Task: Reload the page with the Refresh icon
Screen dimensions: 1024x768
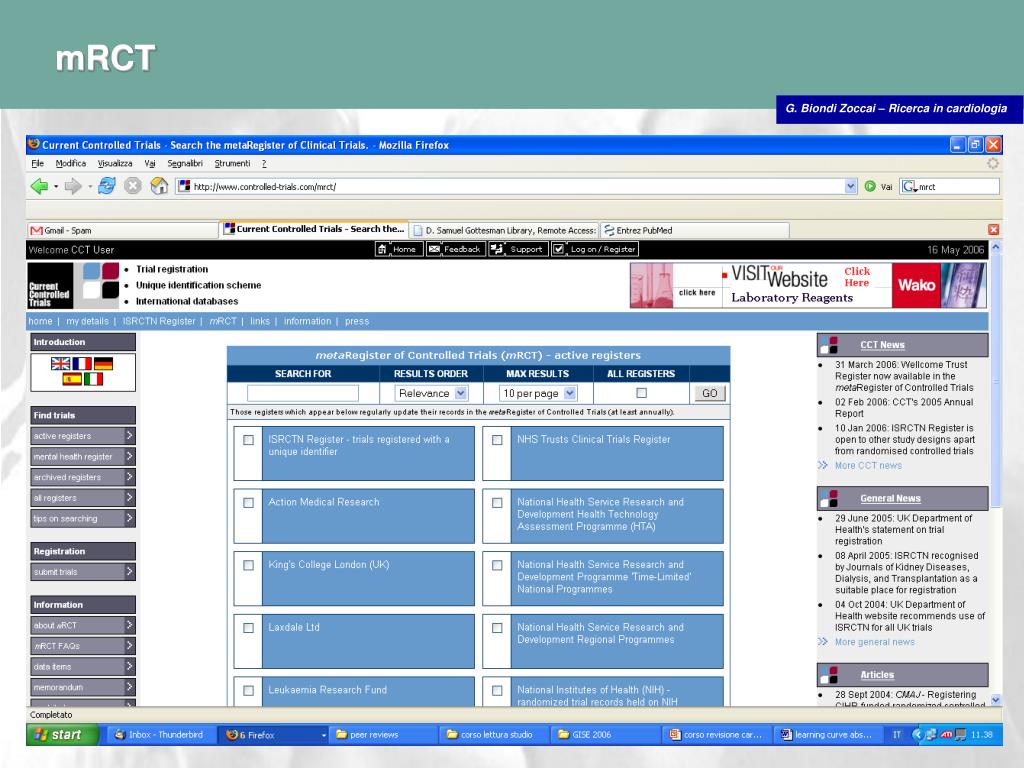Action: (106, 186)
